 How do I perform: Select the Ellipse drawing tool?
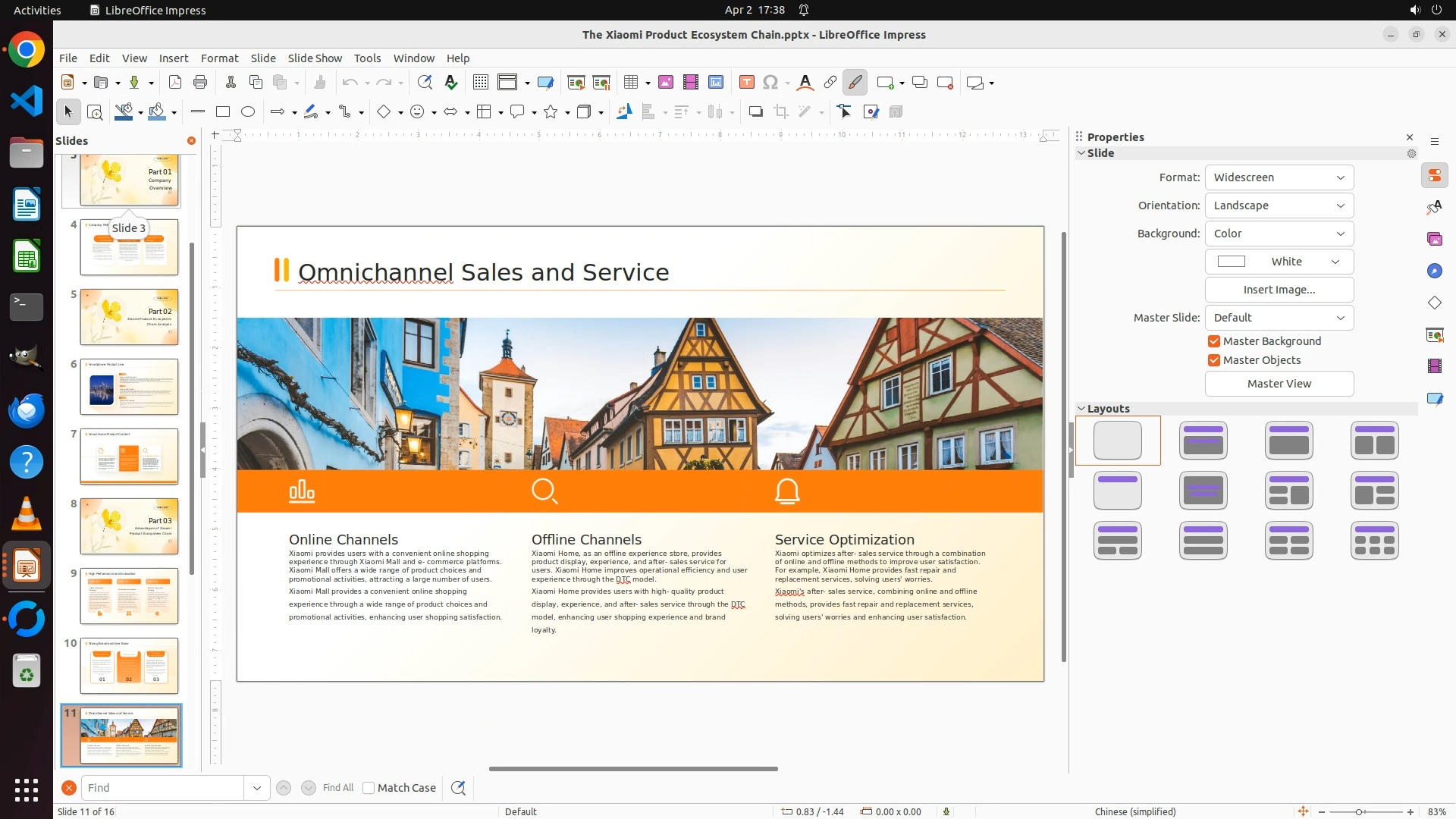[248, 111]
